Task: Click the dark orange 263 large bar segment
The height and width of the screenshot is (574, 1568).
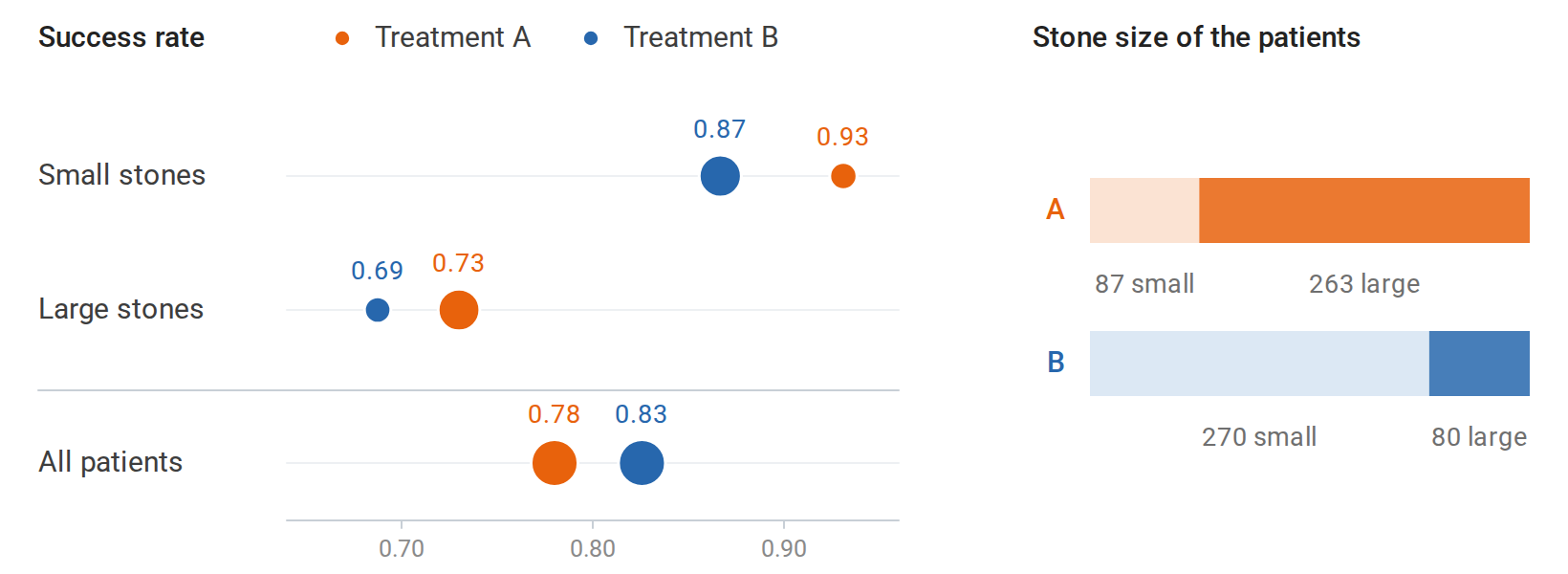Action: (1364, 210)
